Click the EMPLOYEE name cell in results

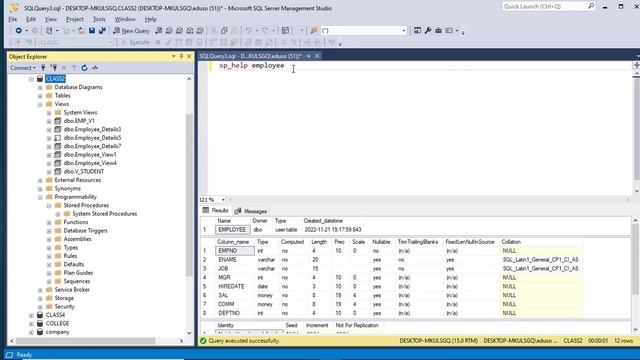232,230
